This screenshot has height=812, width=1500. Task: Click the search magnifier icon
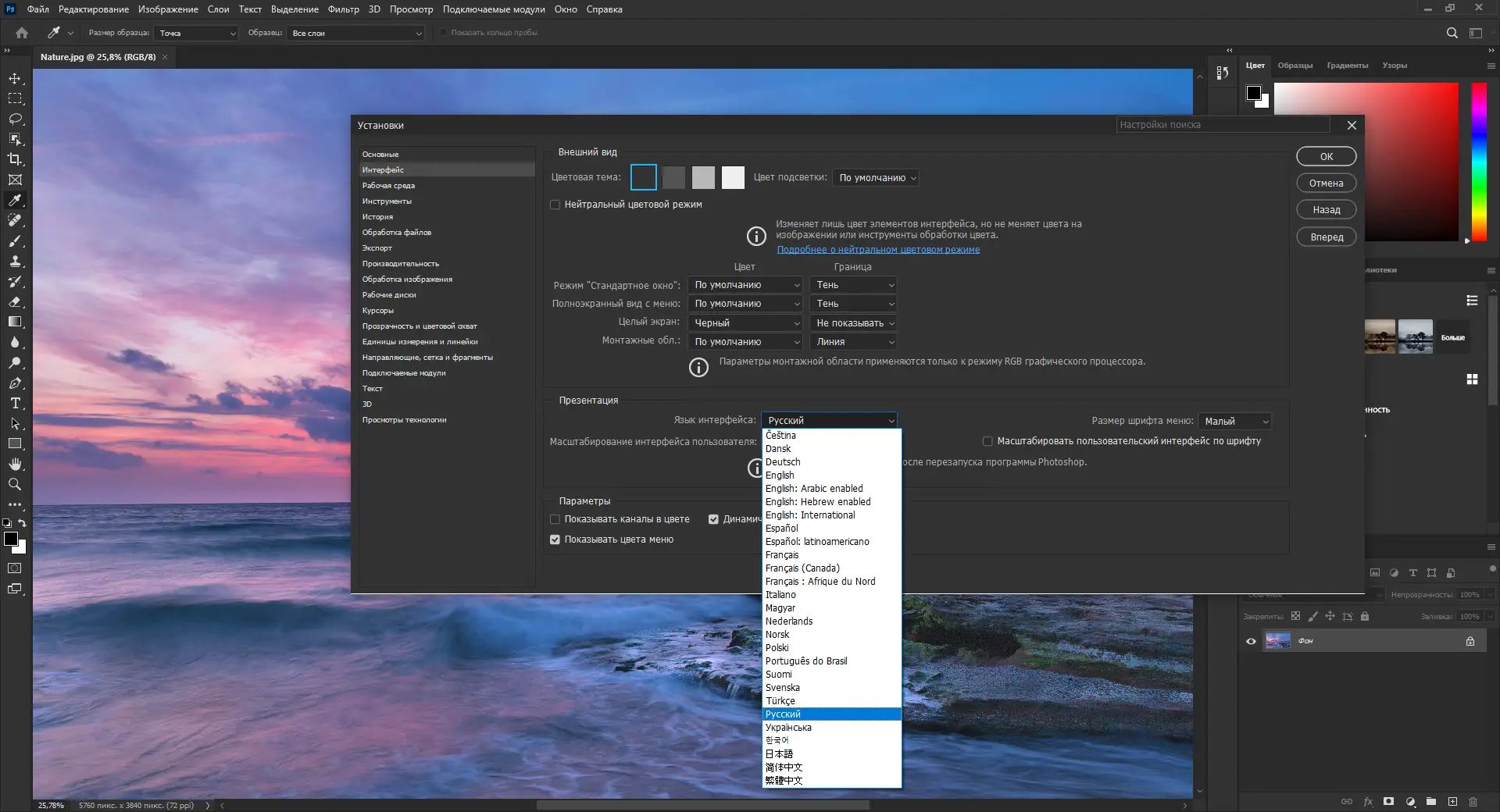[x=1452, y=33]
